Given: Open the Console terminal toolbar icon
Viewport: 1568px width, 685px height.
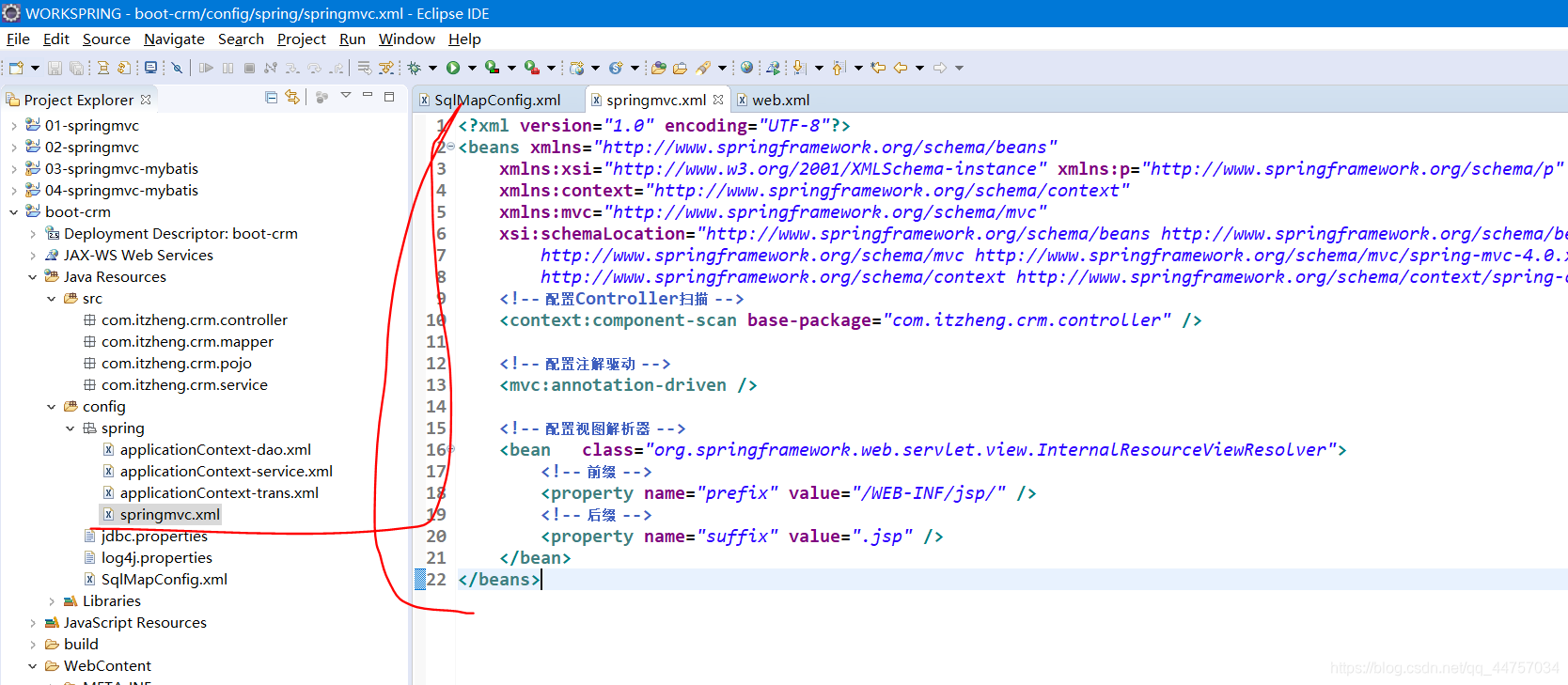Looking at the screenshot, I should point(150,68).
